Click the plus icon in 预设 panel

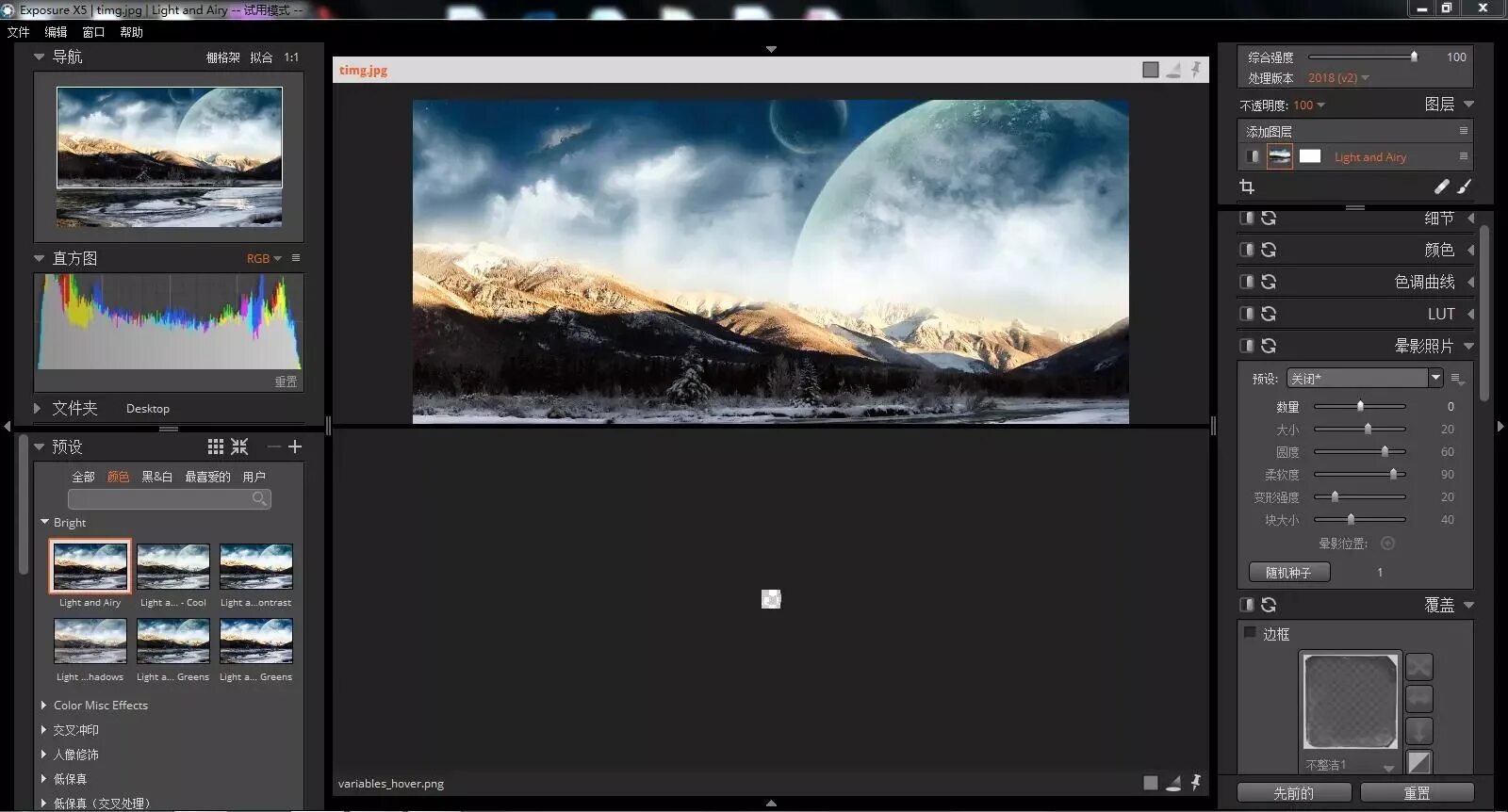[295, 447]
